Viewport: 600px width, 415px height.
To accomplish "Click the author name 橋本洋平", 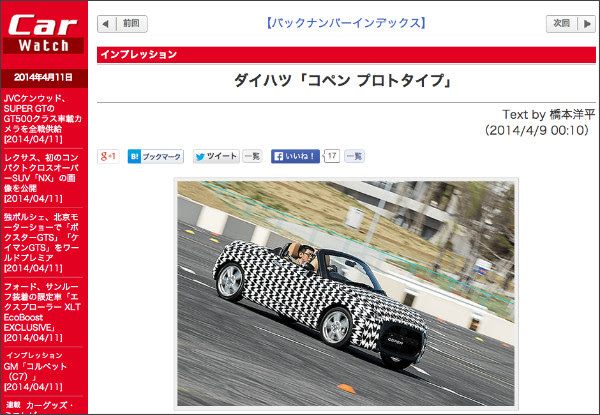I will click(572, 114).
